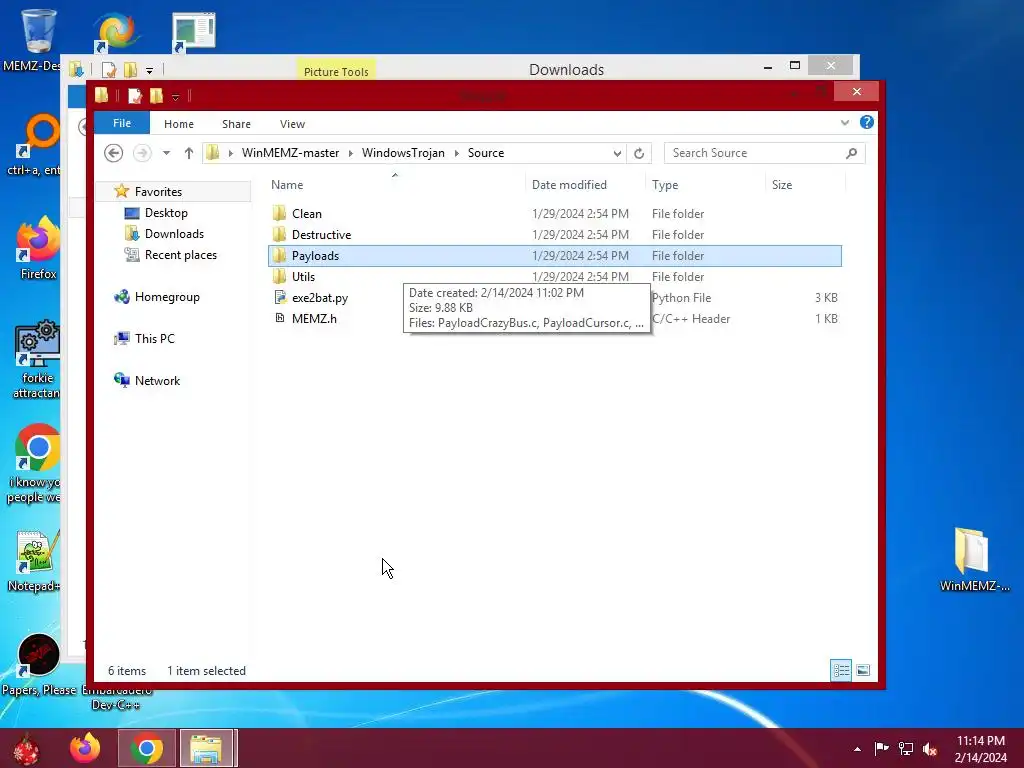Viewport: 1024px width, 768px height.
Task: Click the muted volume tray icon
Action: click(x=930, y=748)
